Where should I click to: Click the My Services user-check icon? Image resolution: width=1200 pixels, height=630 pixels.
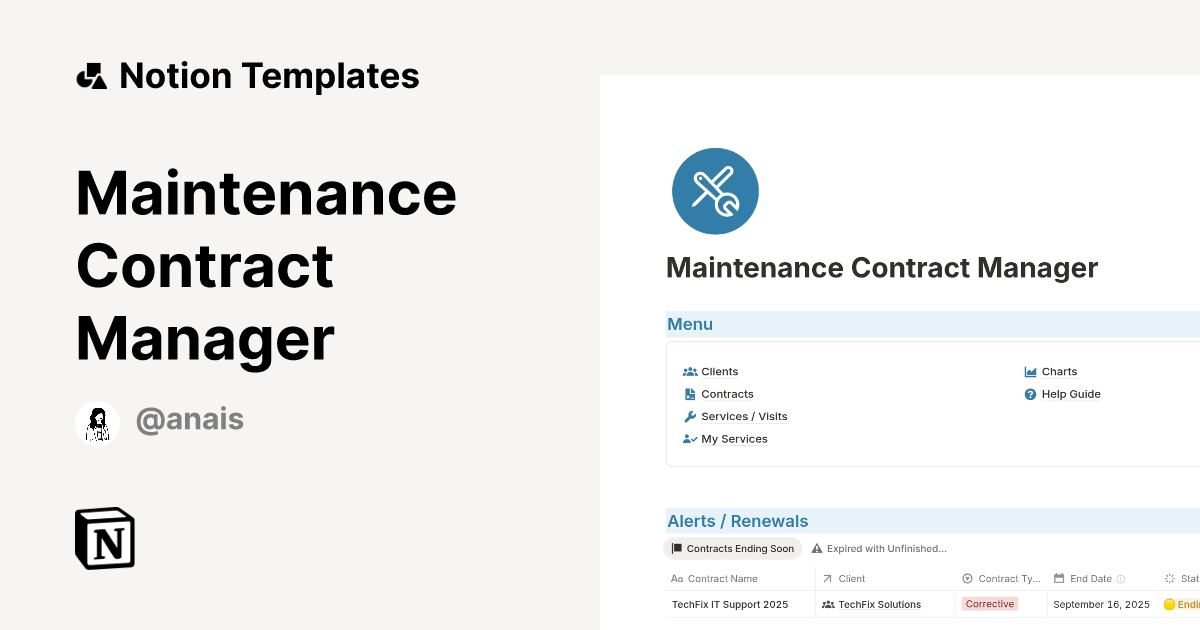click(x=690, y=438)
